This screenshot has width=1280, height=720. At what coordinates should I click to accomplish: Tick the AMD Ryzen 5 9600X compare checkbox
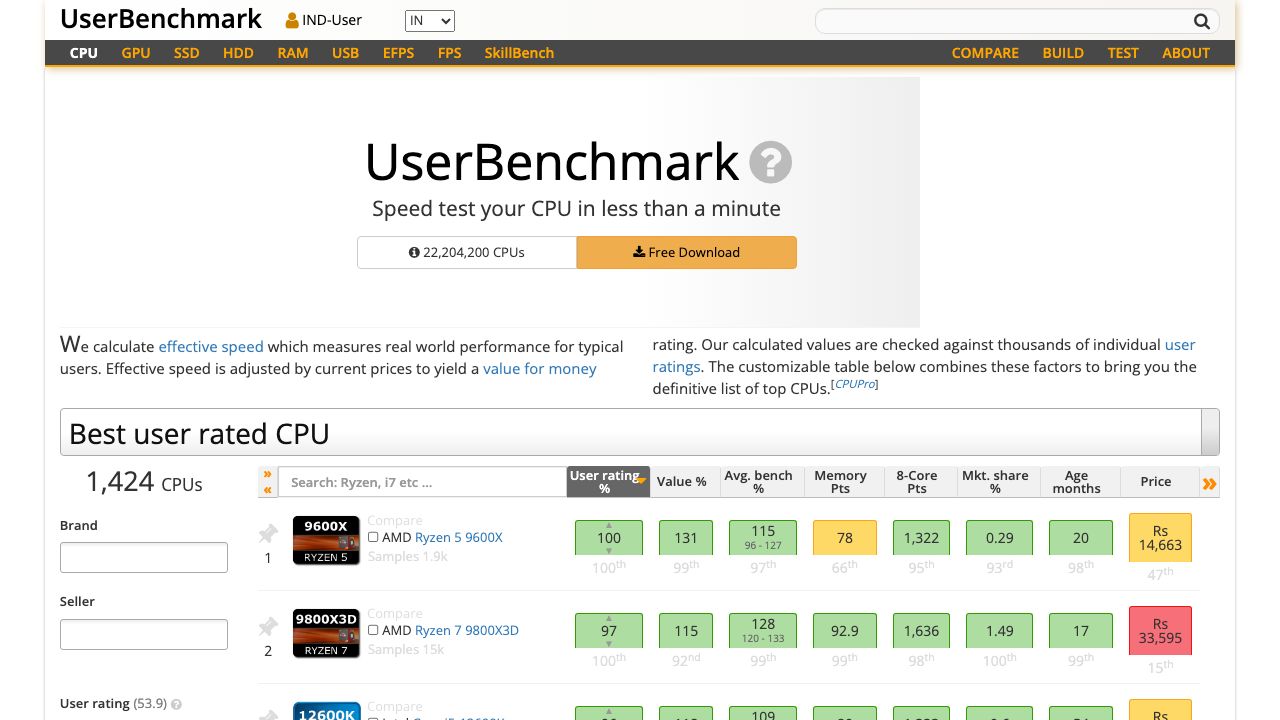(373, 537)
